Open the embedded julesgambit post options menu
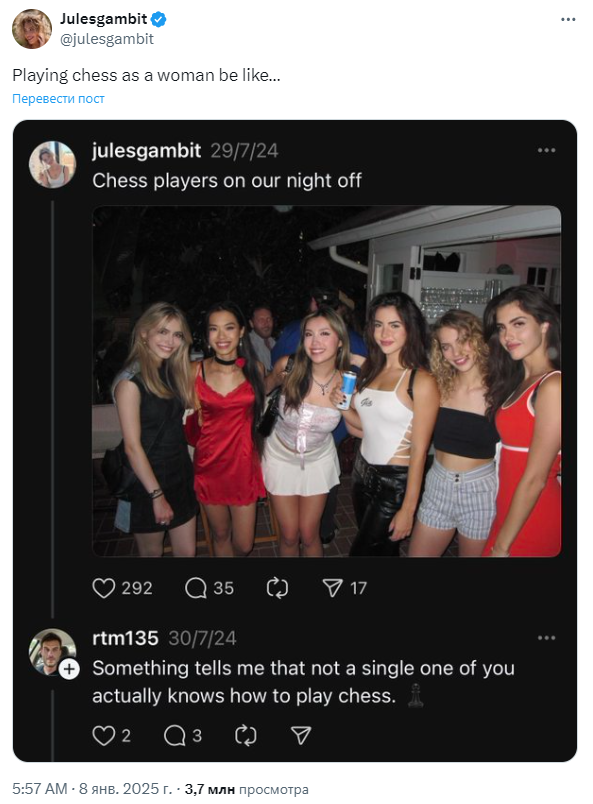Viewport: 593px width, 804px height. point(547,149)
